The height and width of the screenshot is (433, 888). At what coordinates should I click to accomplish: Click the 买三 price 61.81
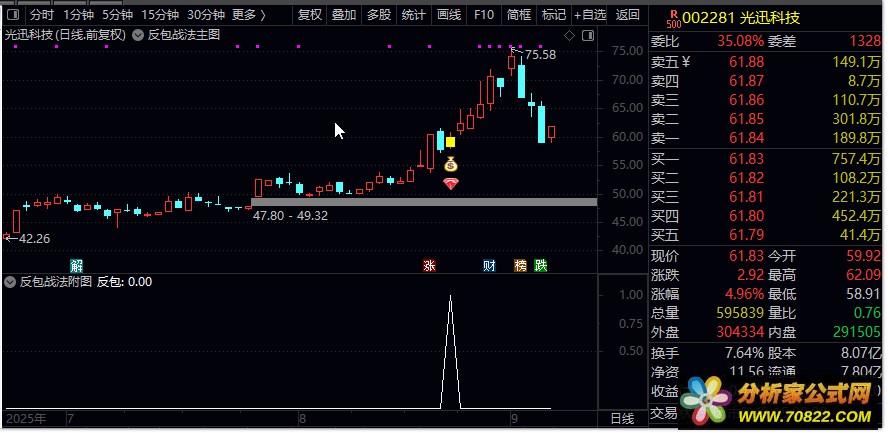click(746, 197)
